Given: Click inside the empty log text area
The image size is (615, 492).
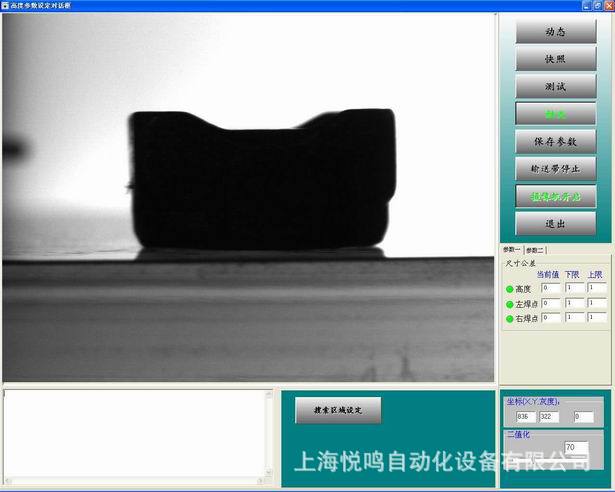Looking at the screenshot, I should [135, 434].
